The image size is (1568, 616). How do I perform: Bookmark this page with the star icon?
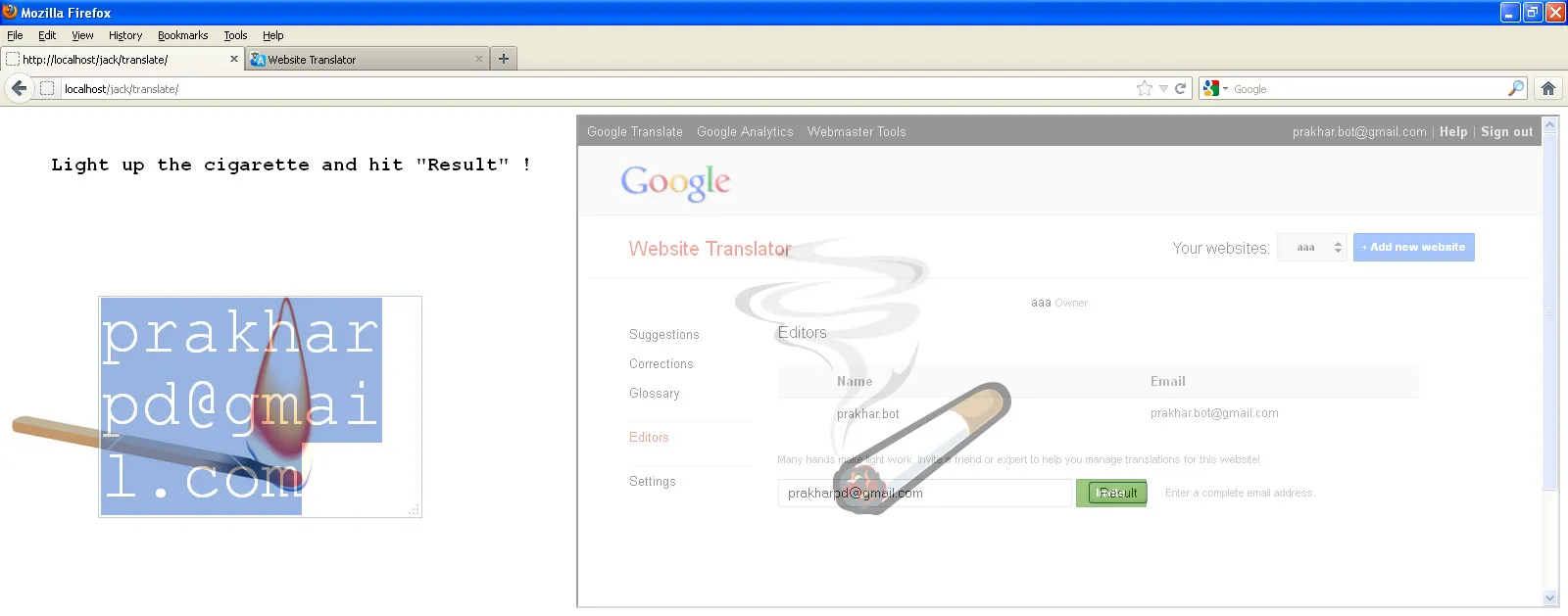[1144, 88]
